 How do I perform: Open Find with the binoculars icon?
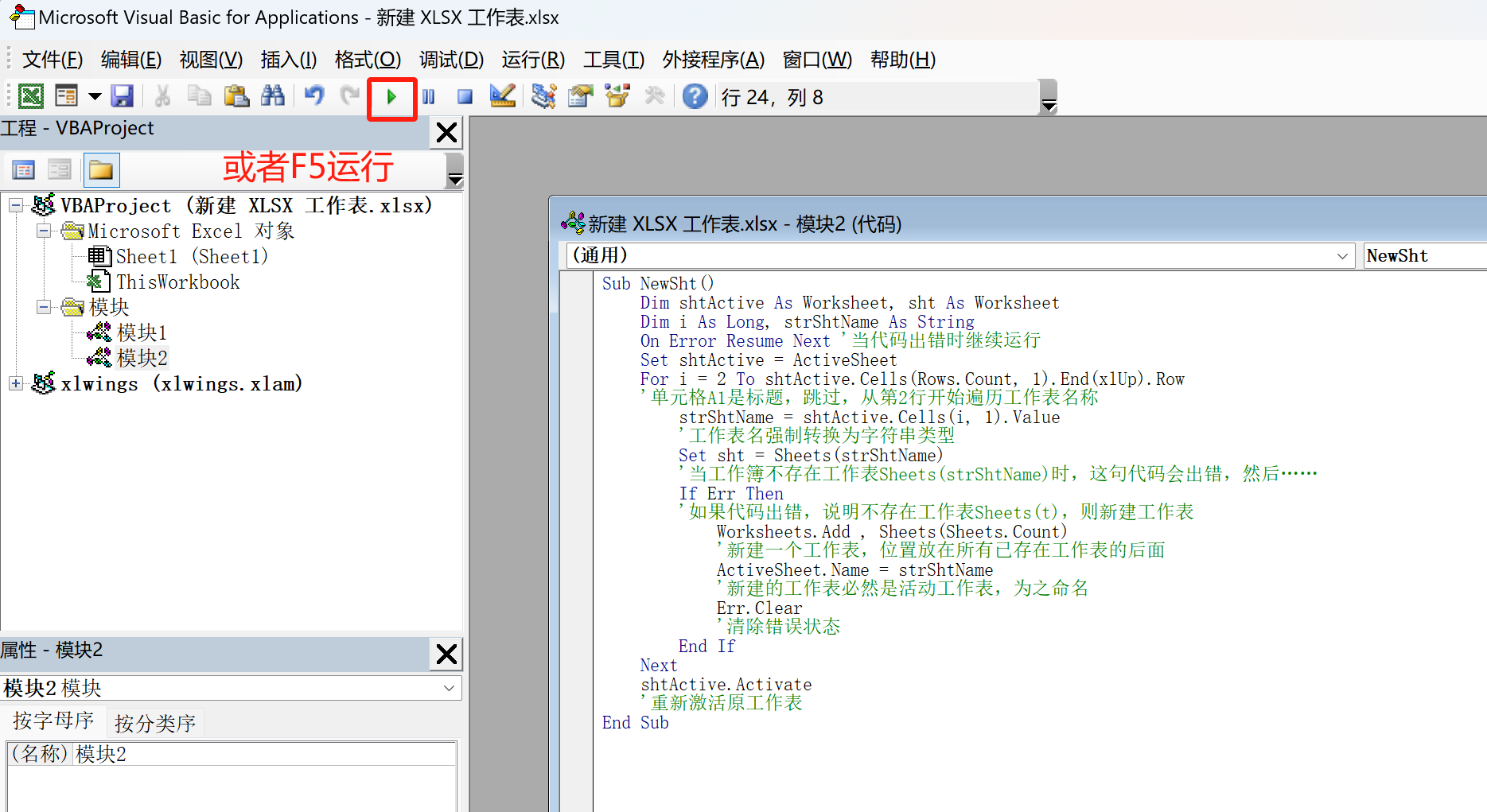click(273, 97)
